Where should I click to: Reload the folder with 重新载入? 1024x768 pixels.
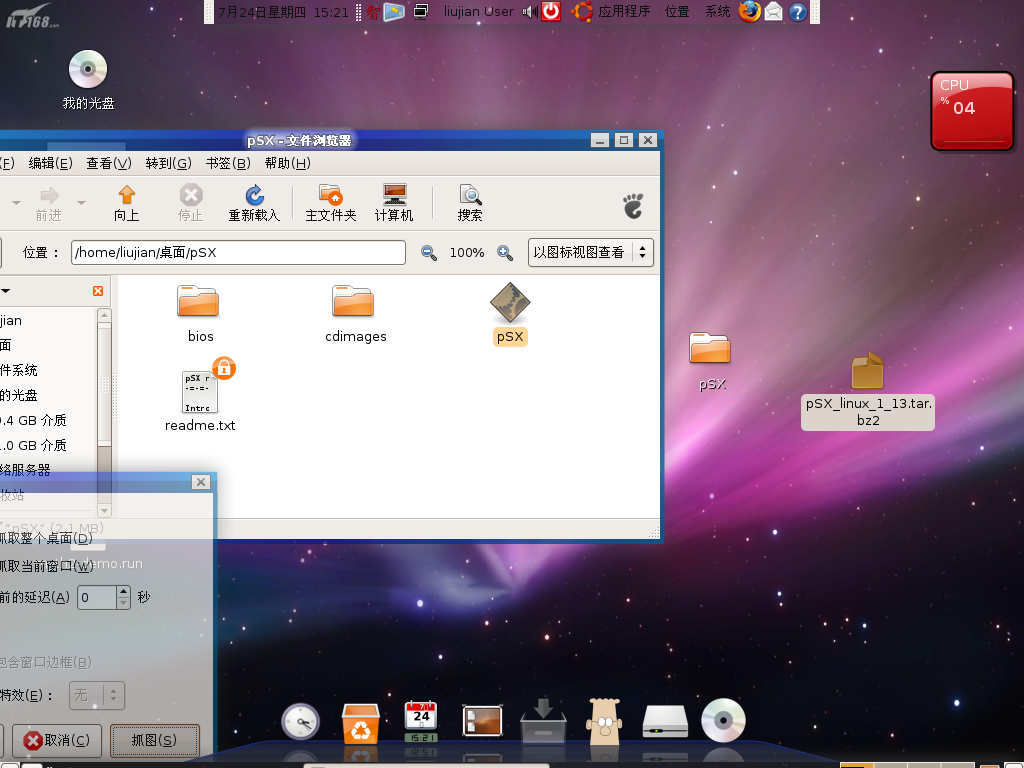(254, 203)
